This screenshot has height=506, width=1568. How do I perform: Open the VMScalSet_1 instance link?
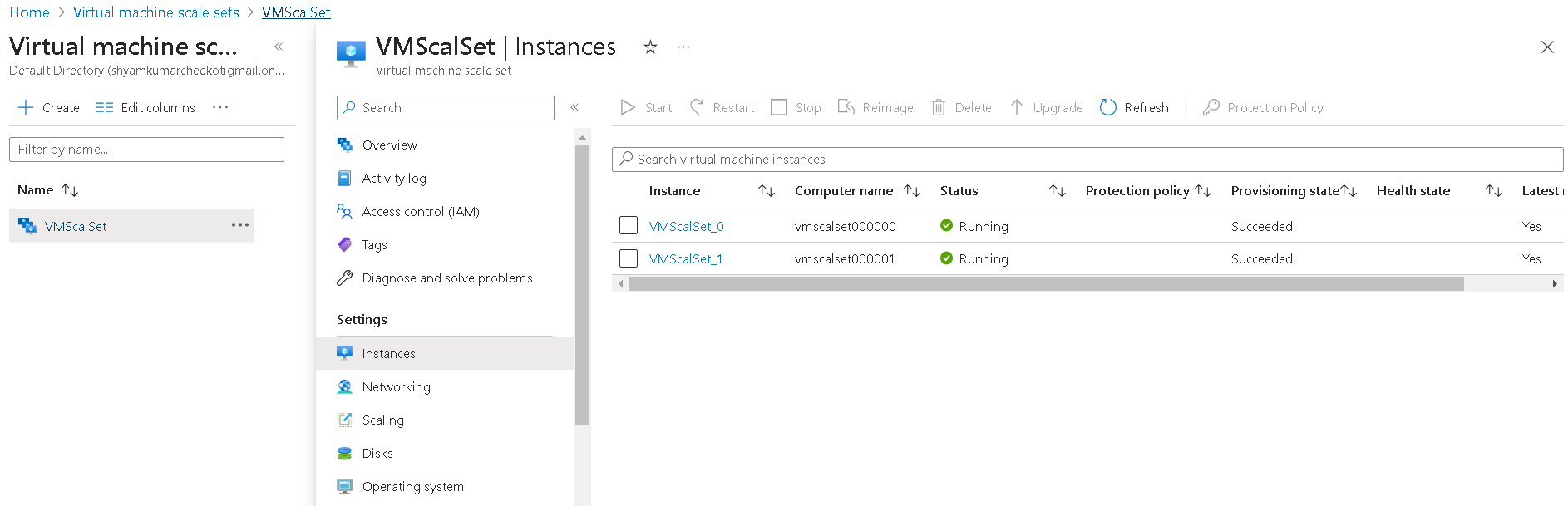pos(685,258)
